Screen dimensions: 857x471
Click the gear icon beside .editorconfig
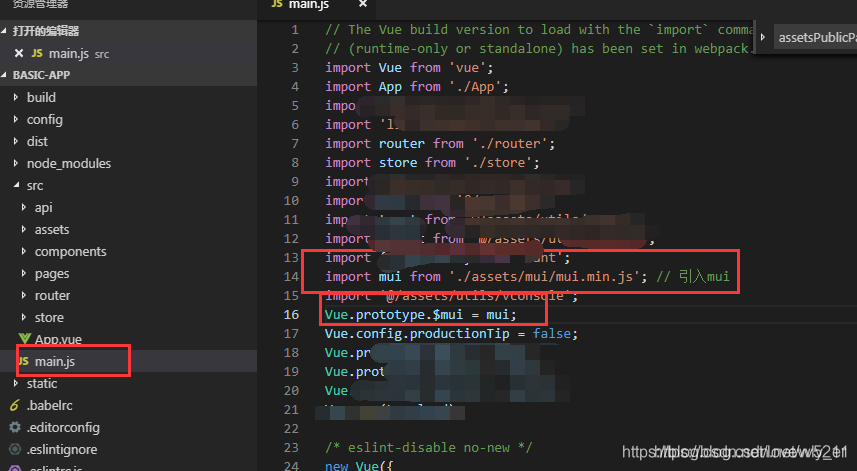click(15, 427)
